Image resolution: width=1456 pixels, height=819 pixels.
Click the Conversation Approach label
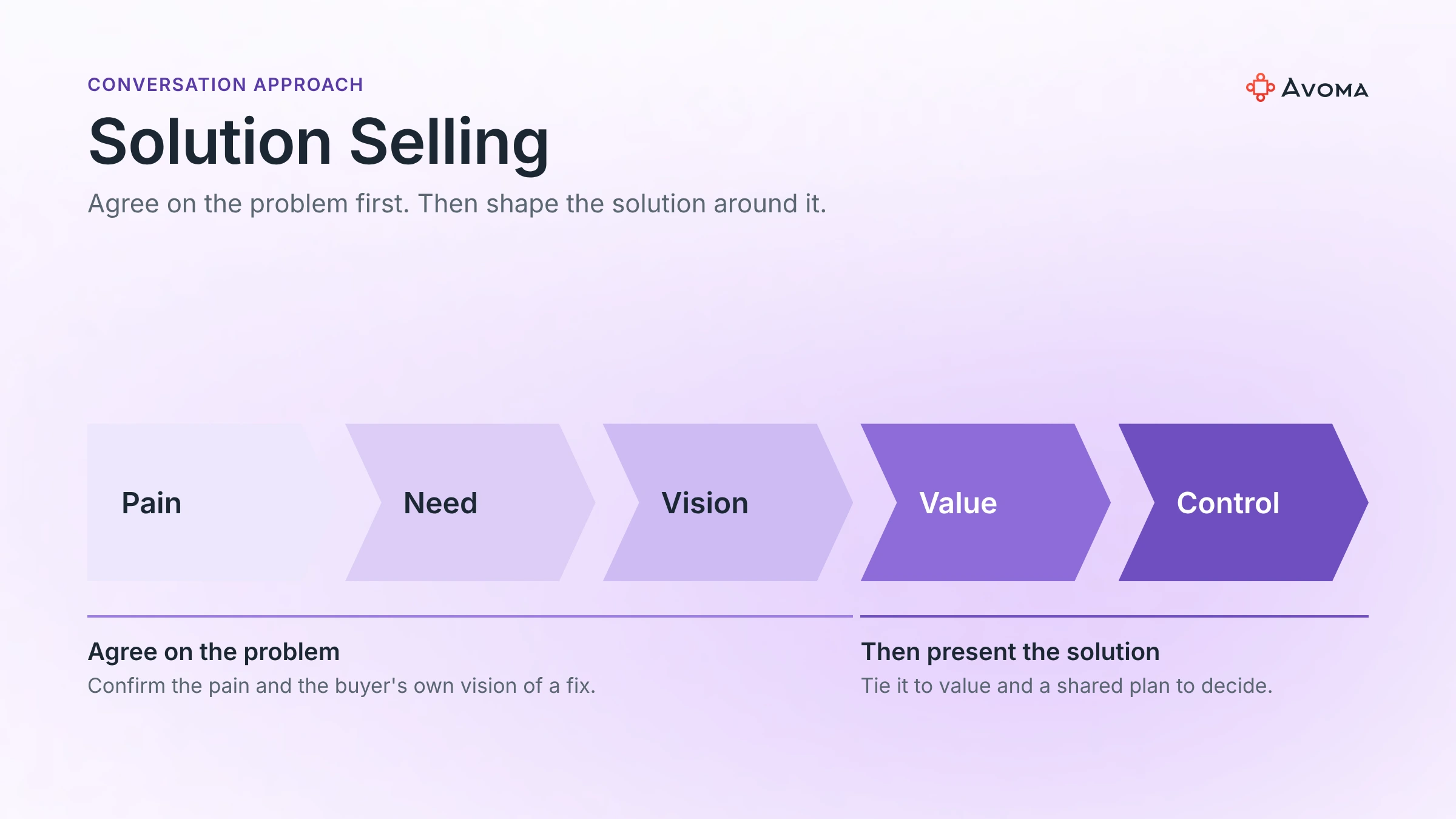pyautogui.click(x=226, y=84)
